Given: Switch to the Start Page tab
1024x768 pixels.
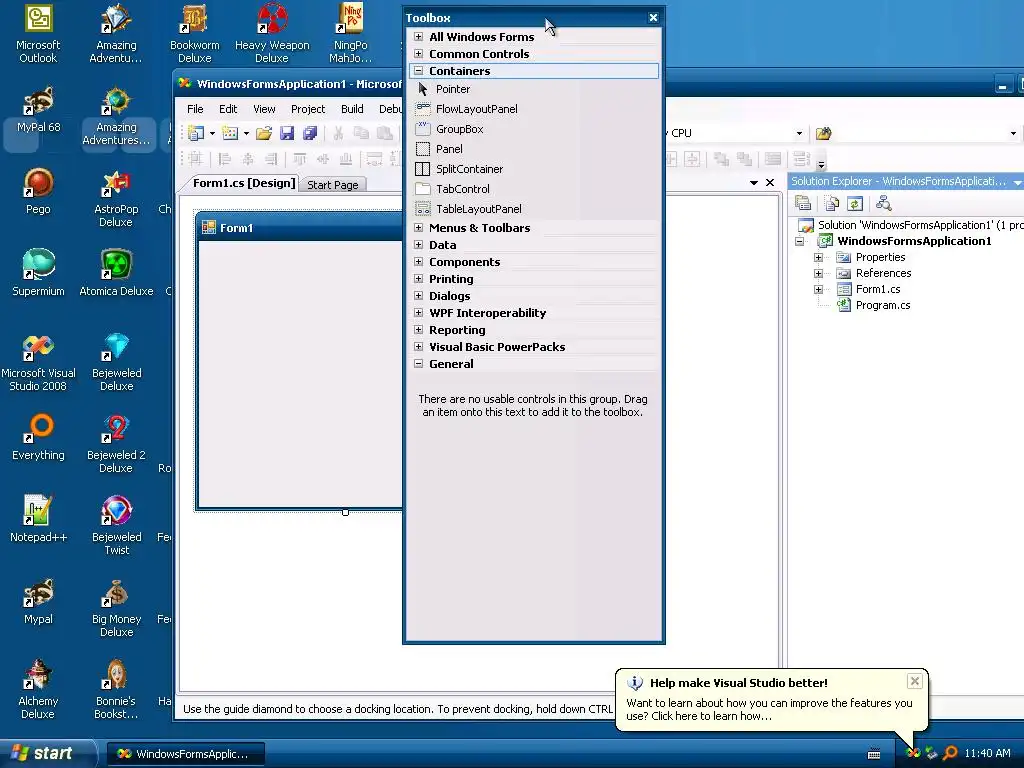Looking at the screenshot, I should click(x=332, y=185).
